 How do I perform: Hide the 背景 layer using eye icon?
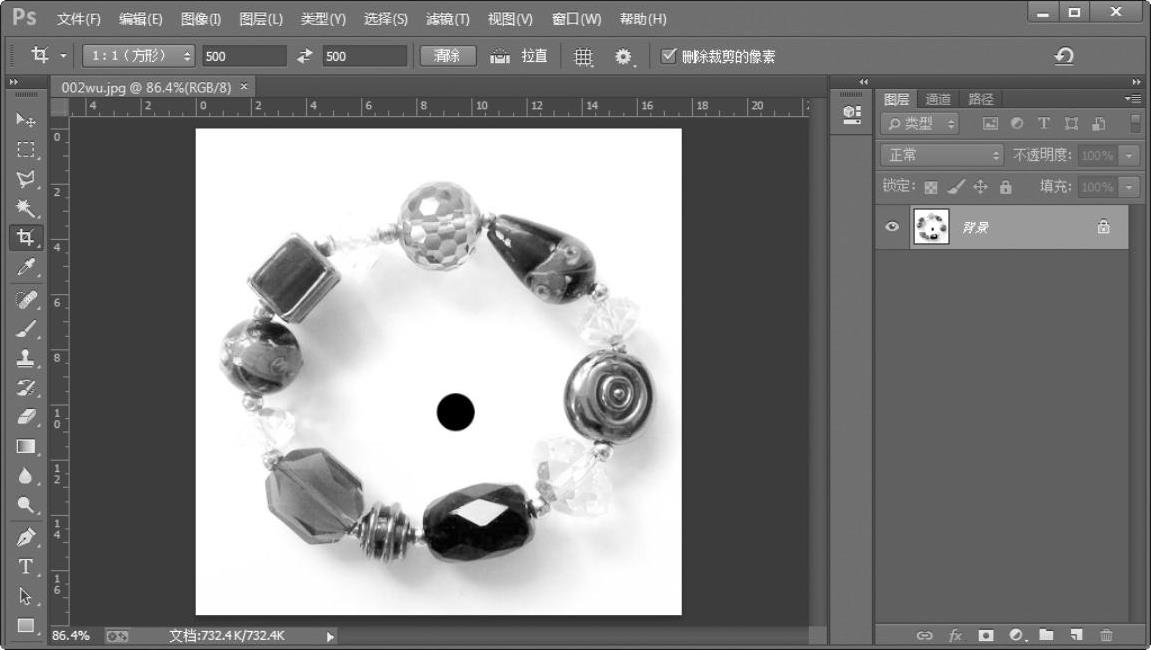click(892, 227)
